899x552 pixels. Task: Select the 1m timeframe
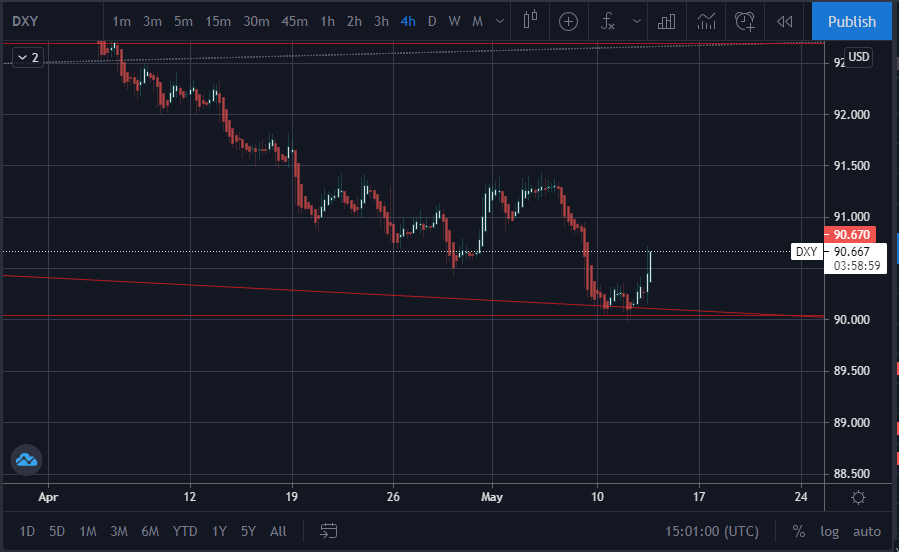pyautogui.click(x=122, y=22)
